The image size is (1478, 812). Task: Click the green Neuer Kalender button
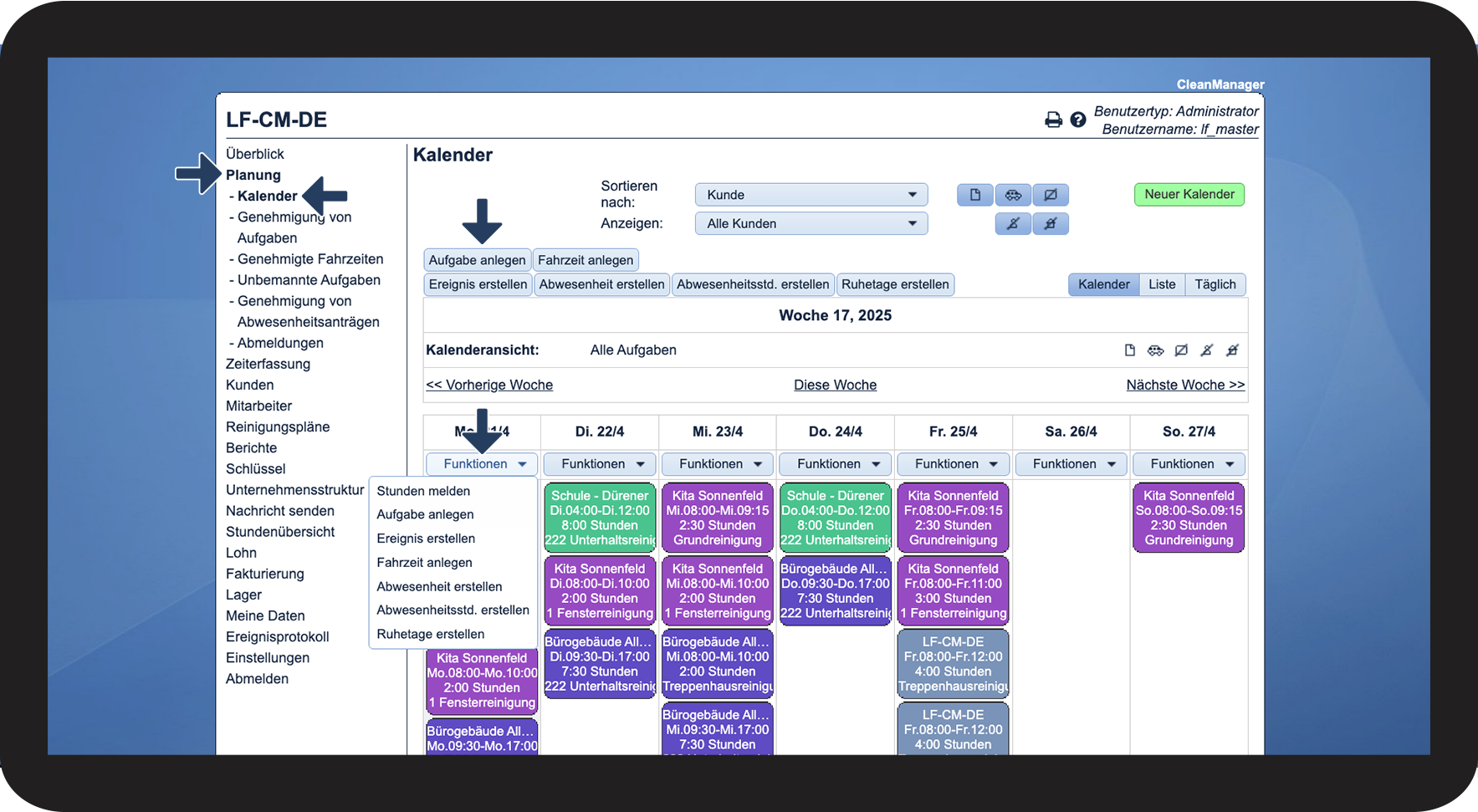tap(1189, 194)
